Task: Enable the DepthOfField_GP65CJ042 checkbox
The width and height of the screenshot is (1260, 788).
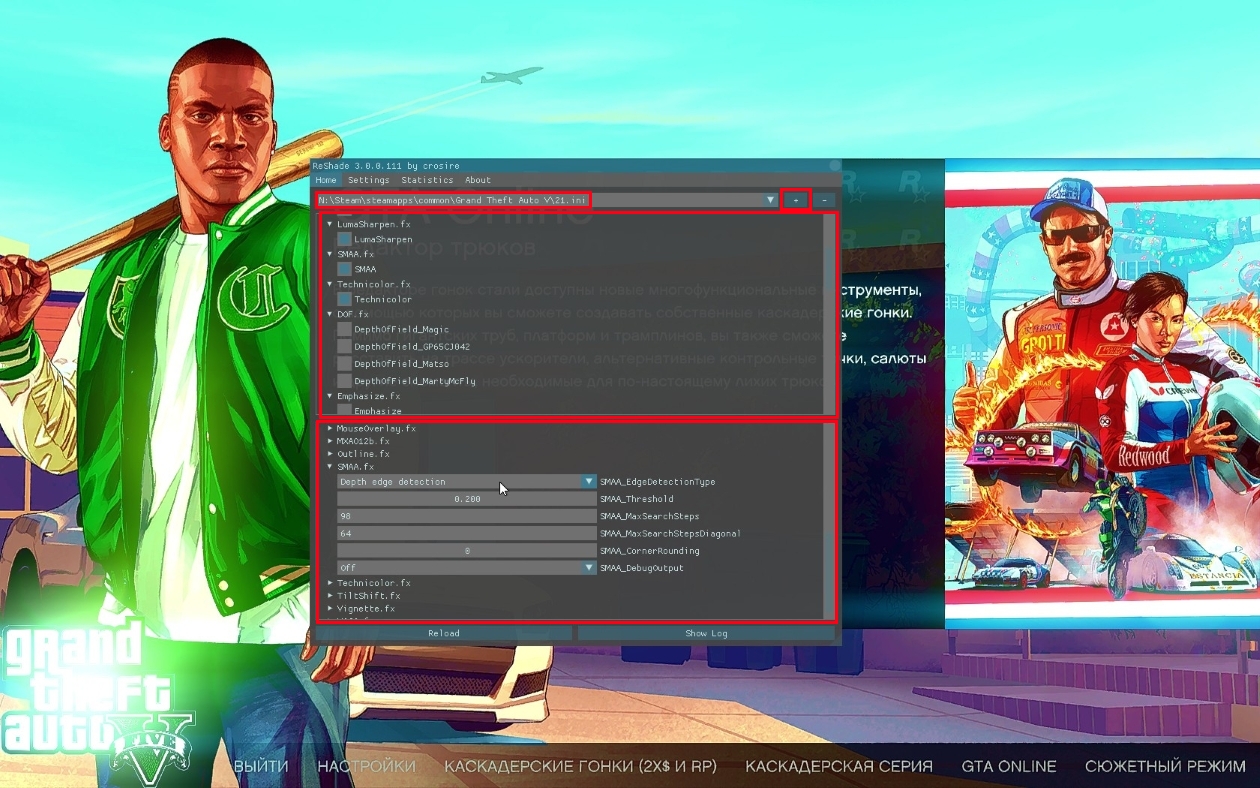Action: click(344, 346)
